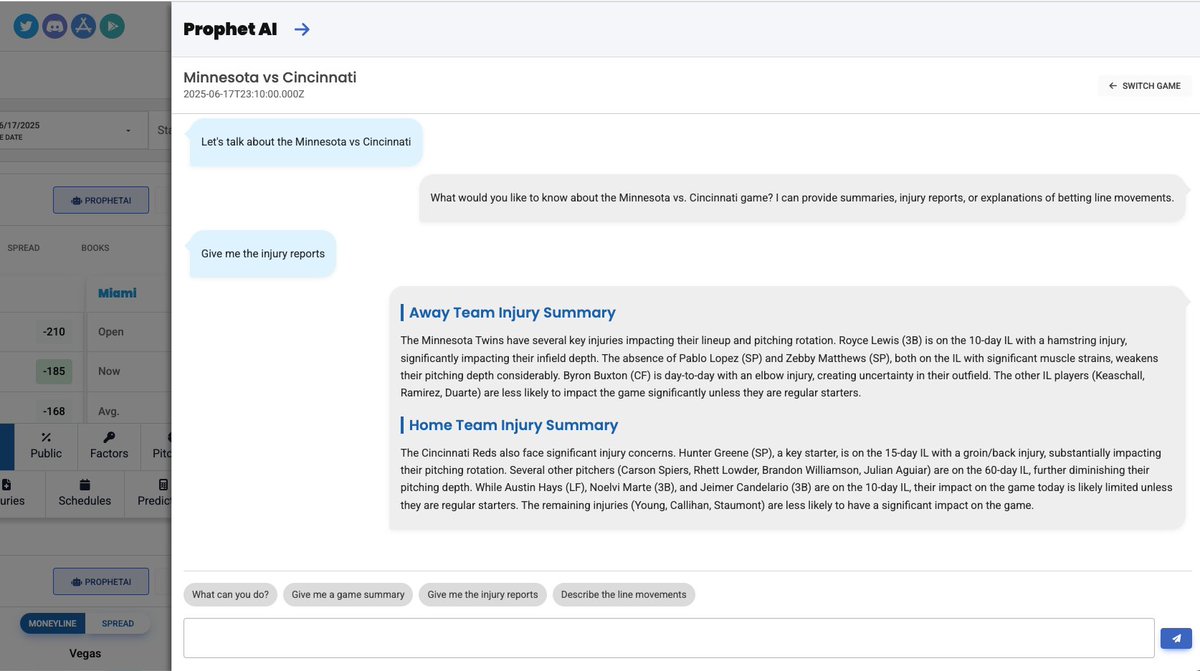The image size is (1200, 671).
Task: Click the 2025-06-17T23:10:00.000Z timestamp
Action: click(244, 94)
